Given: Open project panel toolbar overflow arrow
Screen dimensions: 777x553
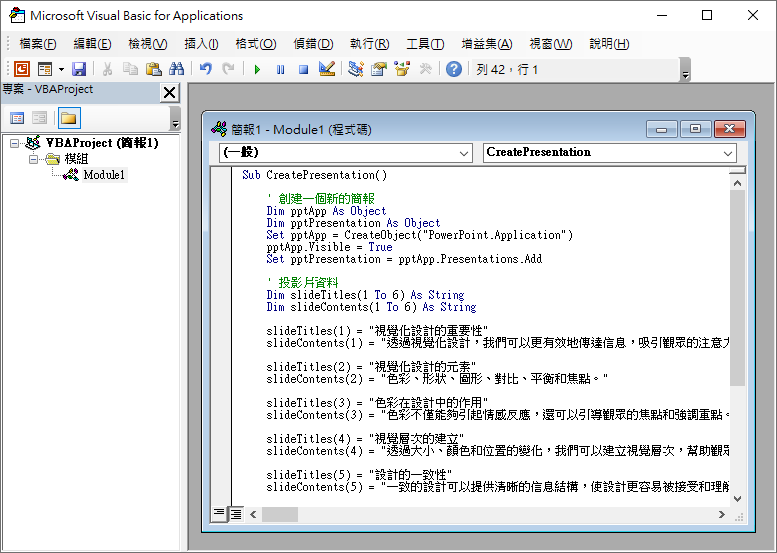Looking at the screenshot, I should [x=175, y=118].
